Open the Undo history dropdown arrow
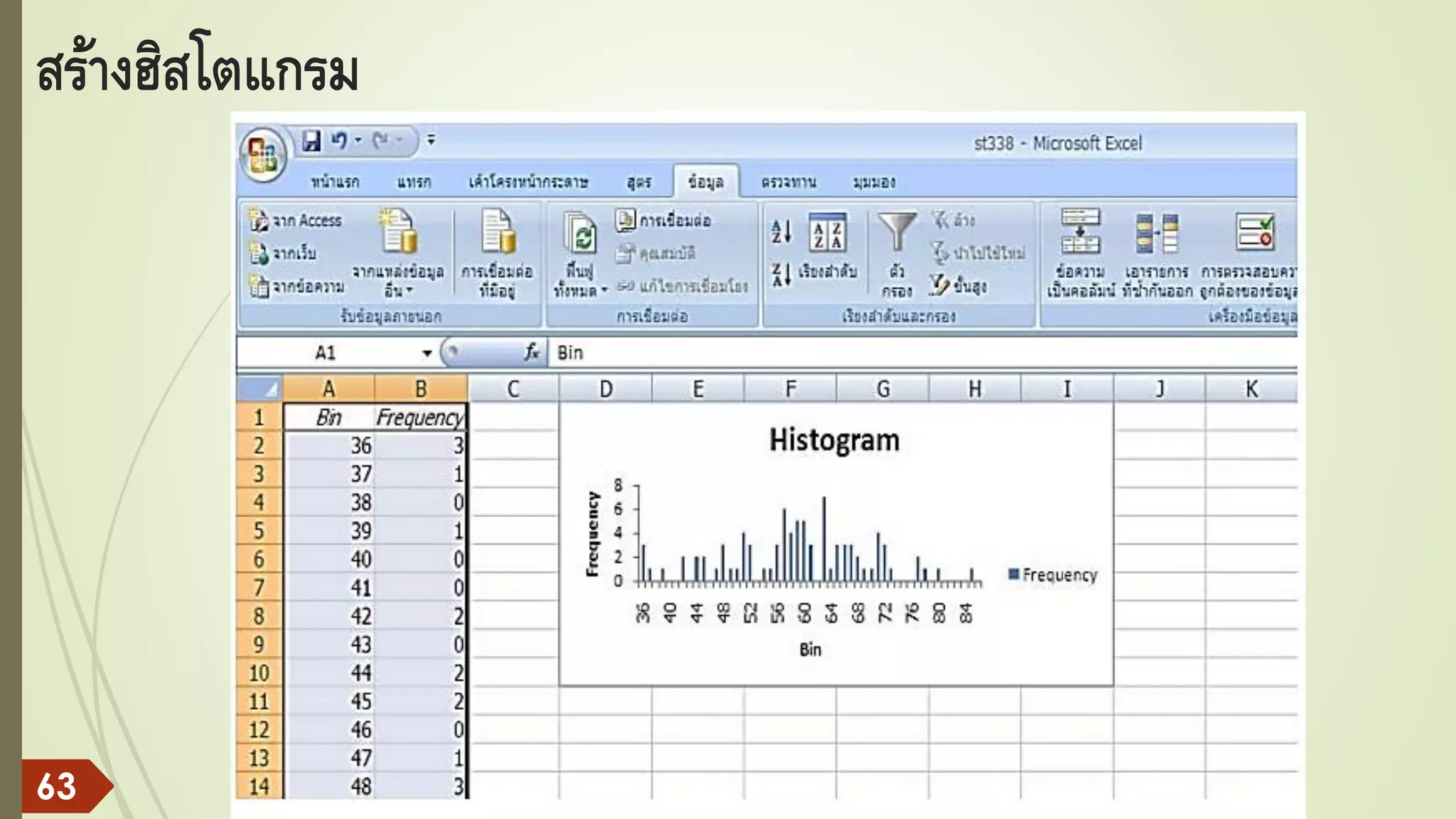This screenshot has height=819, width=1456. [x=358, y=140]
